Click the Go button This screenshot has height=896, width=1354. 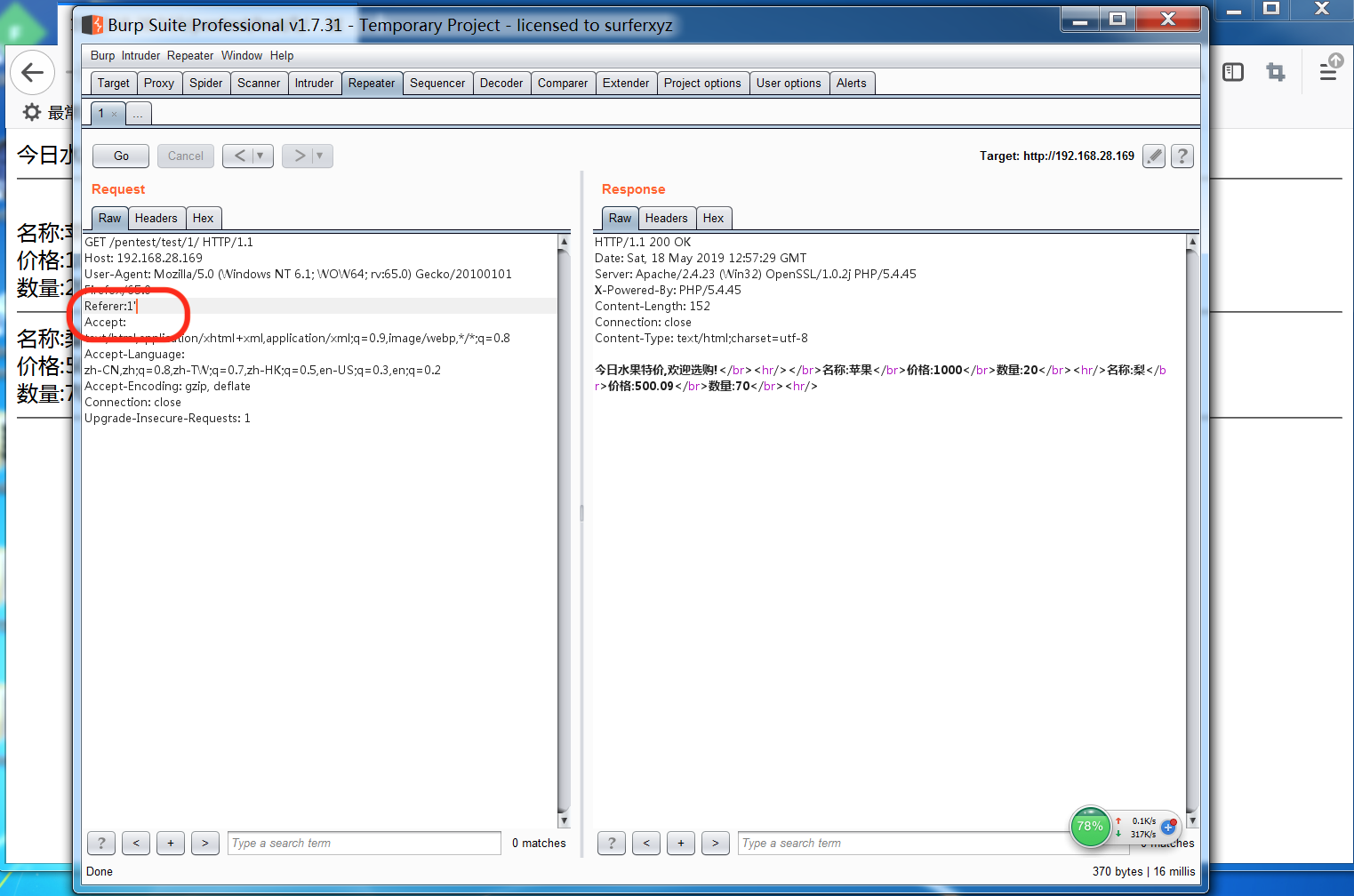coord(121,156)
